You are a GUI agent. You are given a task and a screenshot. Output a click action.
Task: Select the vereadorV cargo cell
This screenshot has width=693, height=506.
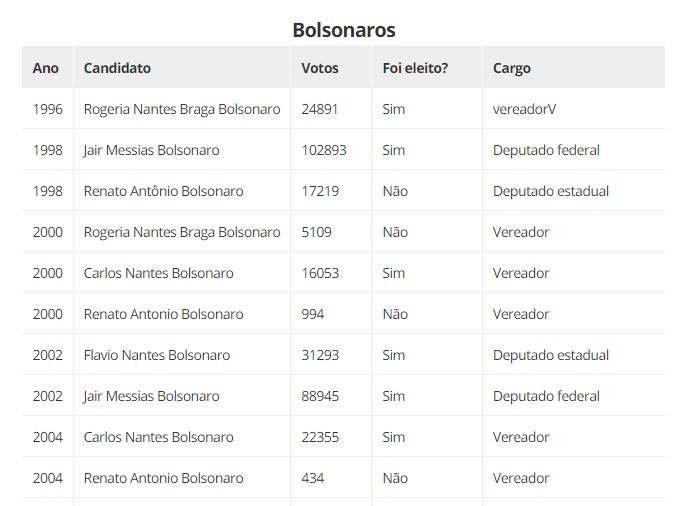[525, 109]
